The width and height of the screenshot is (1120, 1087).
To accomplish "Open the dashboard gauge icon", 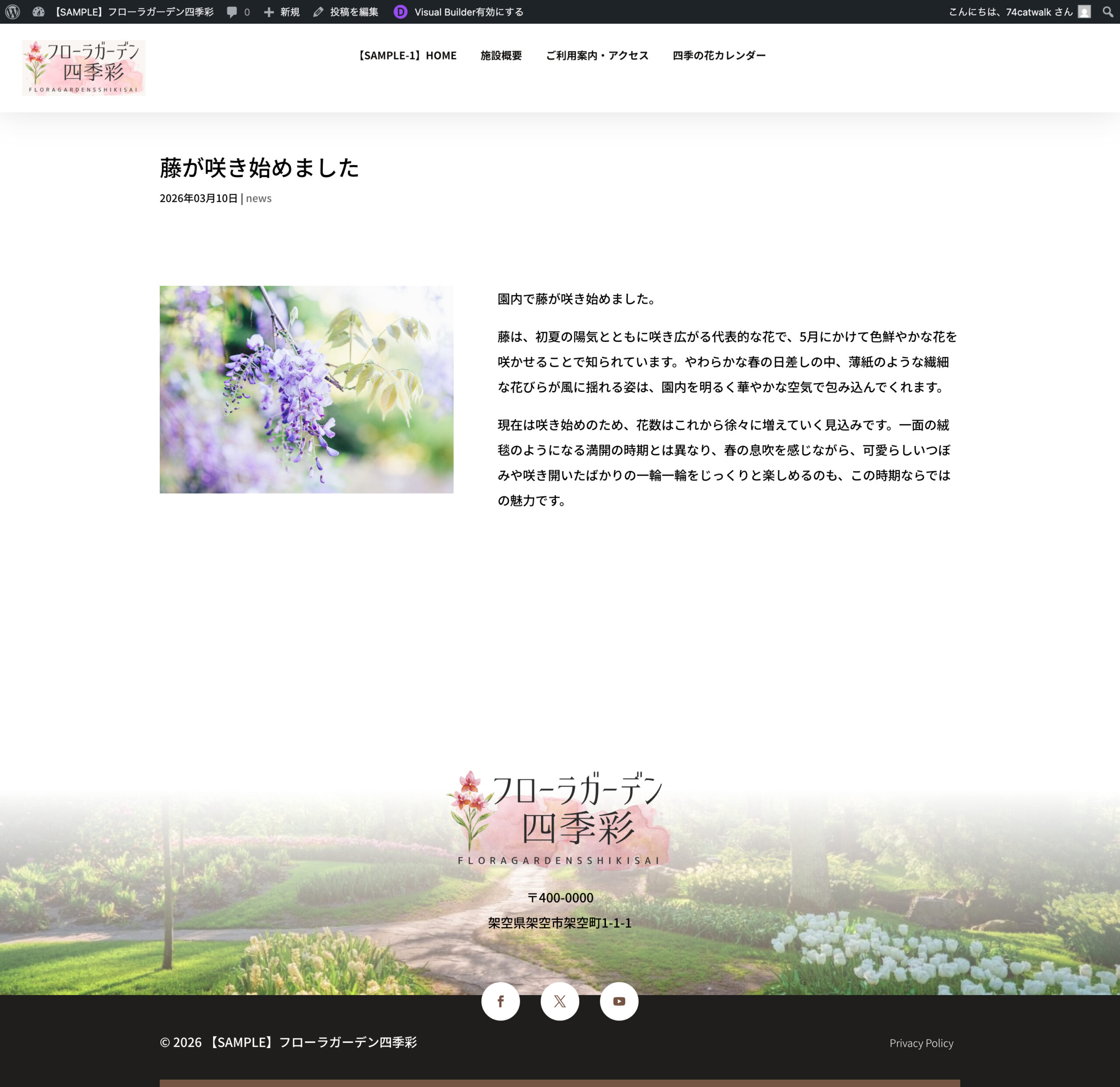I will pos(38,12).
